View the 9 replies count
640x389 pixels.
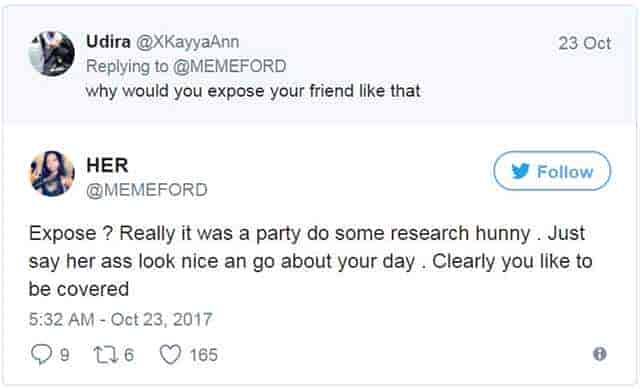[64, 355]
